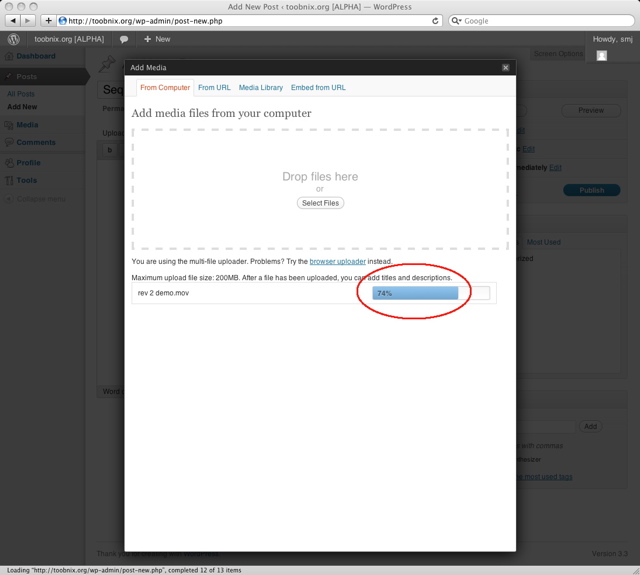Click the Comments icon in sidebar
Image resolution: width=640 pixels, height=575 pixels.
(x=9, y=142)
